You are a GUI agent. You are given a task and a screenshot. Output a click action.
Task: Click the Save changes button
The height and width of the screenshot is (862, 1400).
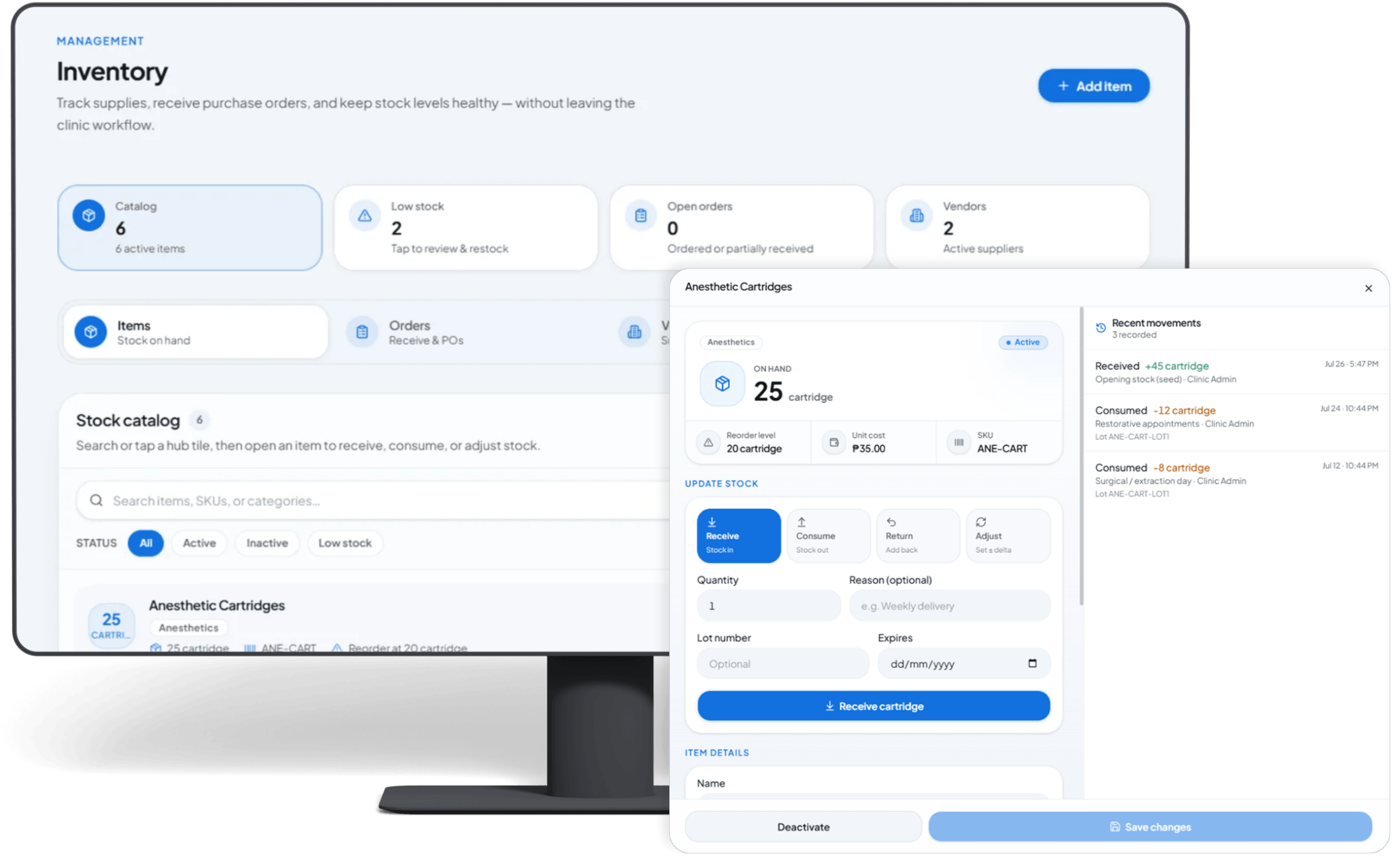tap(1150, 826)
